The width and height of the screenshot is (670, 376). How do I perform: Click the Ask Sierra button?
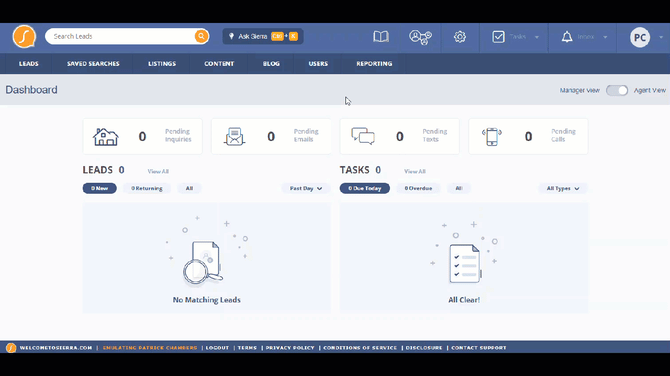pyautogui.click(x=263, y=36)
